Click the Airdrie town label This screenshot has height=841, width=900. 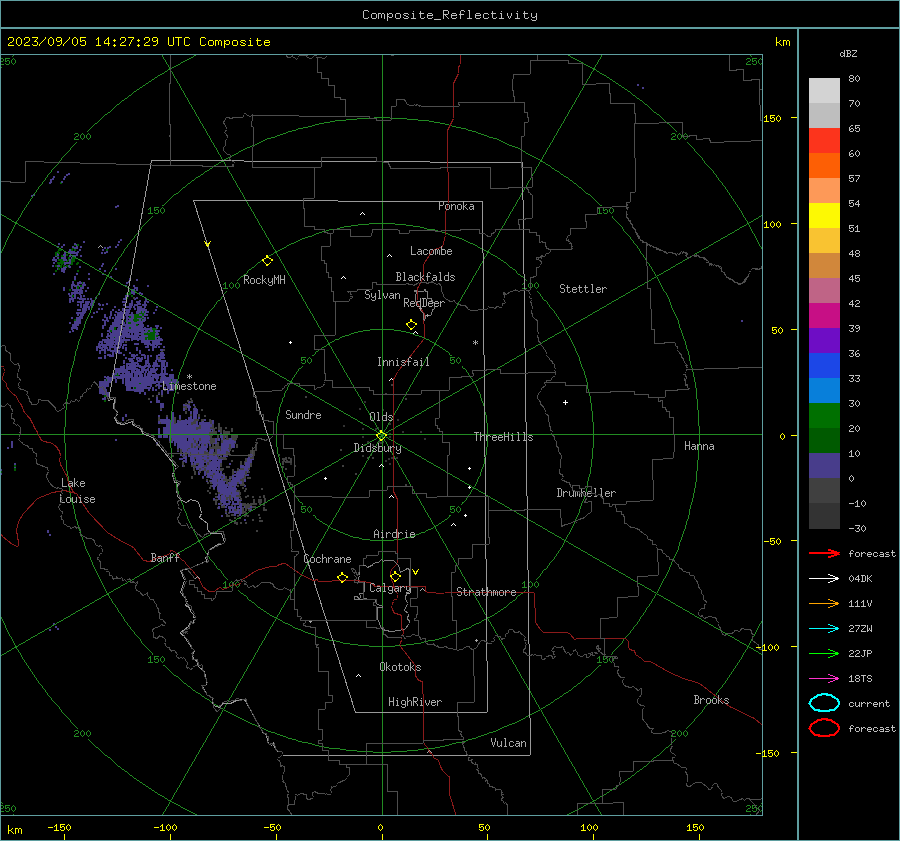(x=394, y=534)
